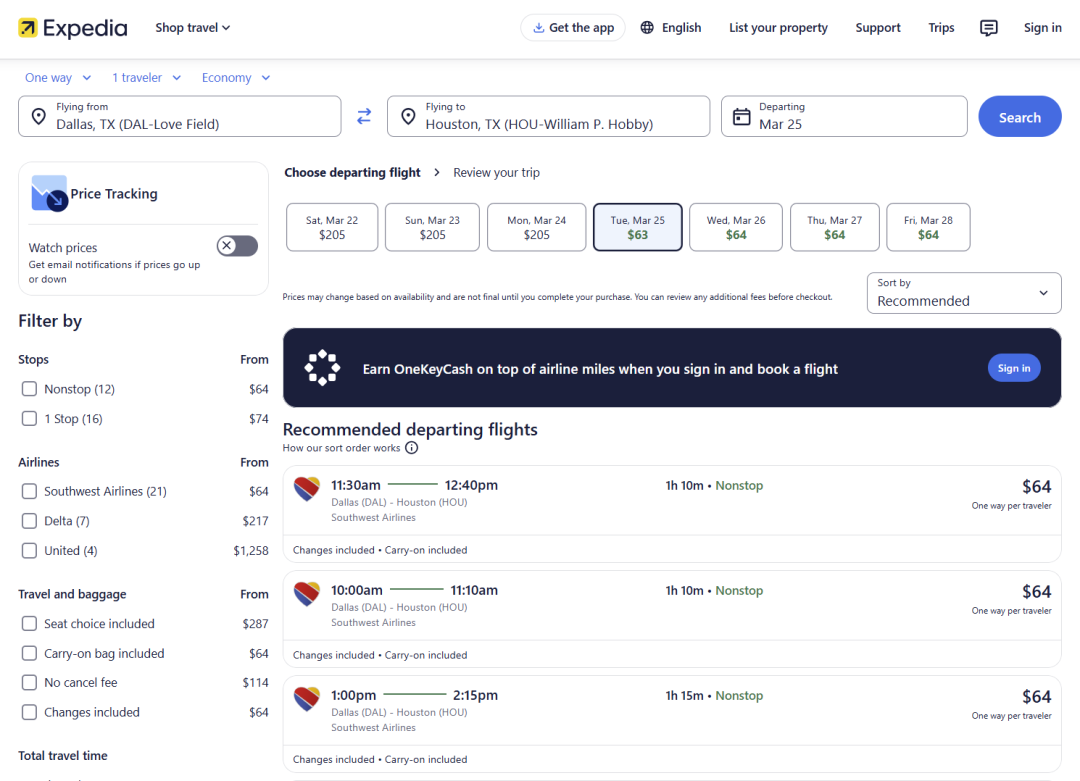Click the swap origin and destination arrows
Viewport: 1080px width, 781px height.
(x=364, y=116)
